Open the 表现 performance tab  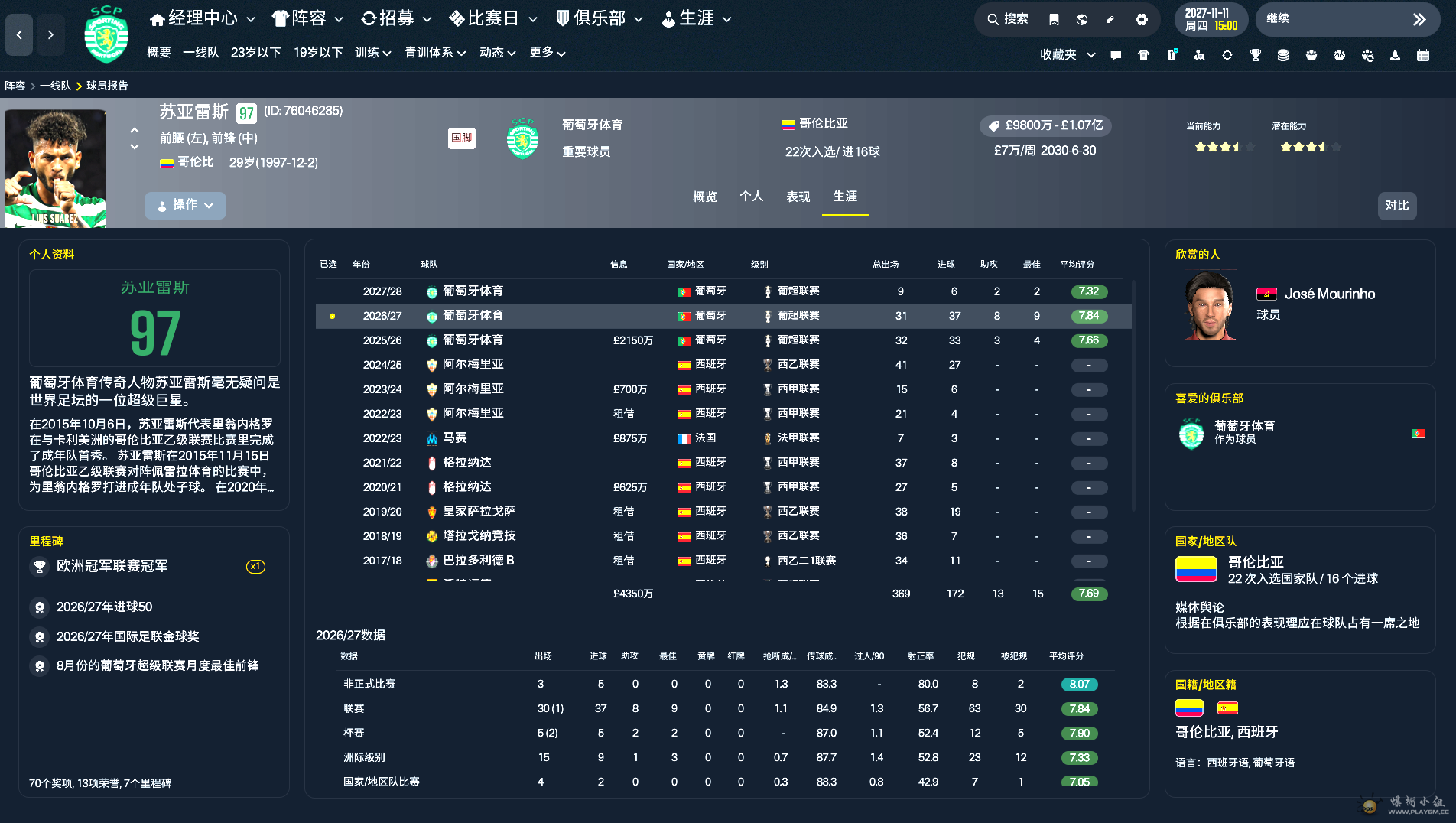pos(798,197)
